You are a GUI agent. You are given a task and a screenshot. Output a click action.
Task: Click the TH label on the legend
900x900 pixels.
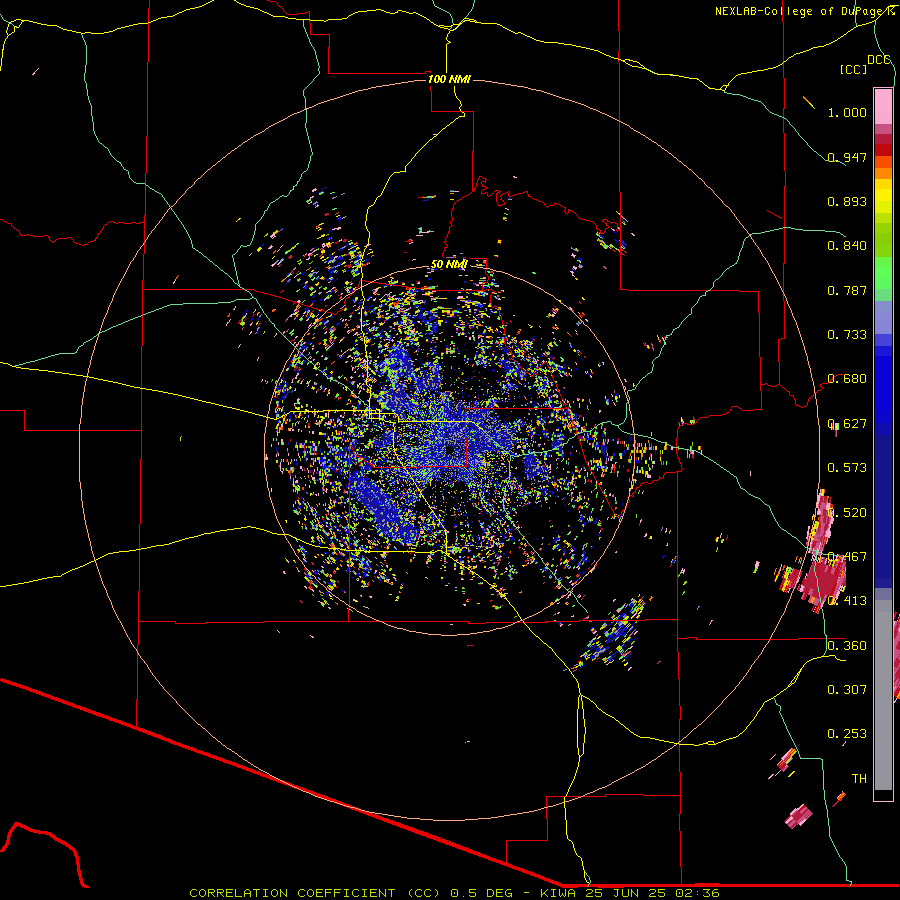[x=859, y=779]
